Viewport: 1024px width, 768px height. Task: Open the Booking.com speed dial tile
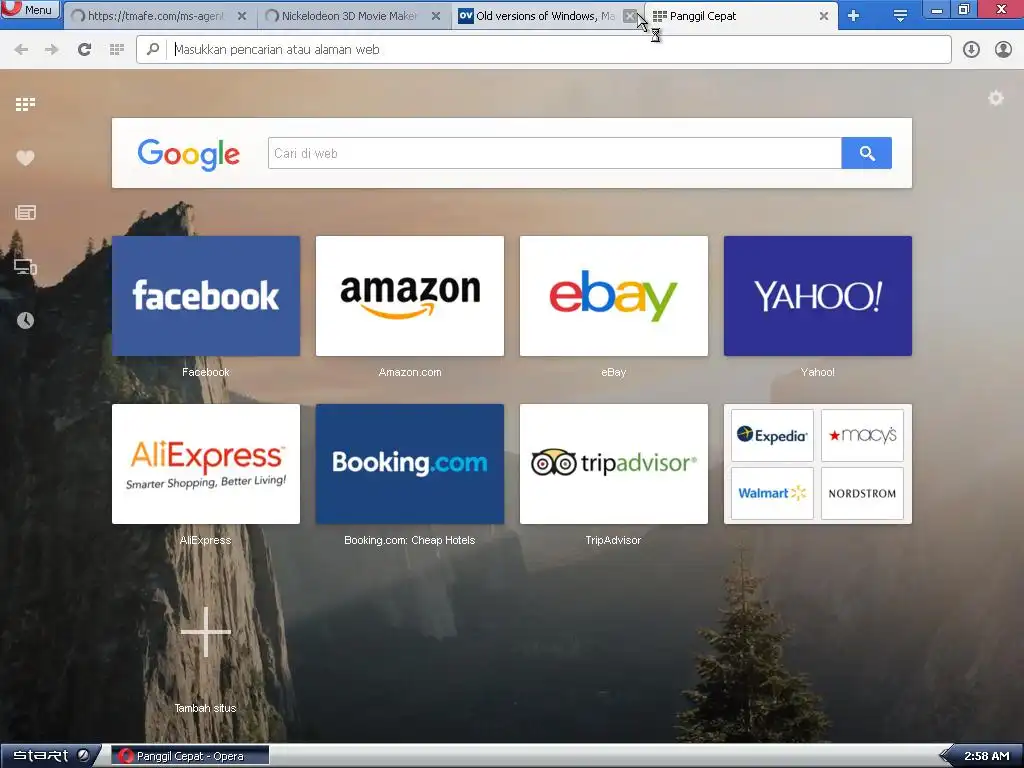(x=409, y=464)
